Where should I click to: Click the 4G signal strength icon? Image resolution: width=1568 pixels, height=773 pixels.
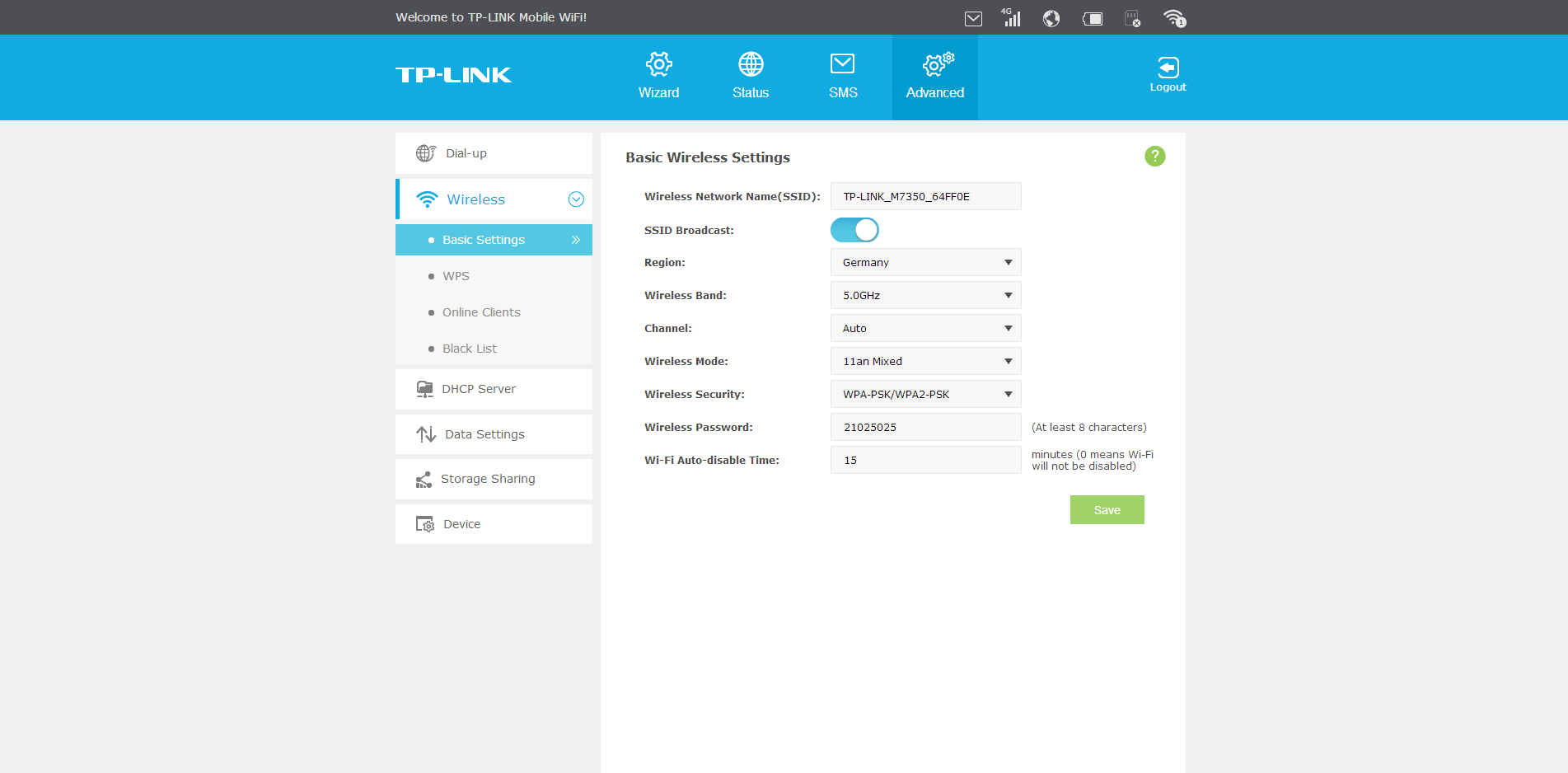(1011, 18)
